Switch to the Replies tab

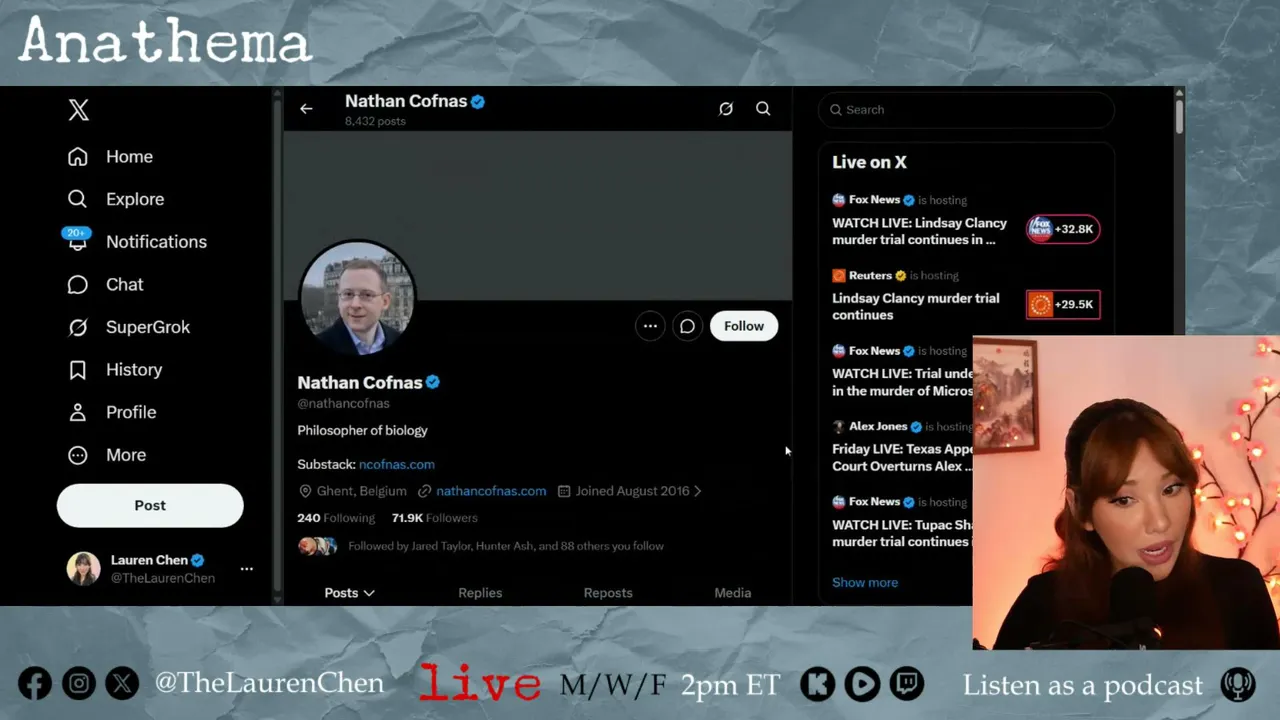coord(480,593)
